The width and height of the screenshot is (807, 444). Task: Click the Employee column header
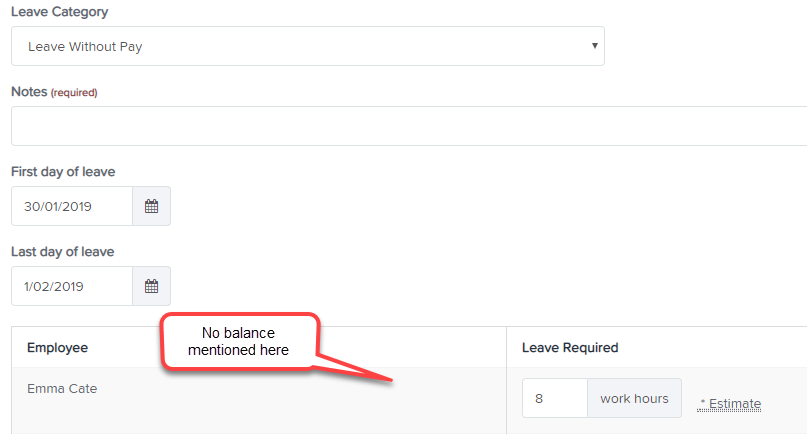pos(58,348)
